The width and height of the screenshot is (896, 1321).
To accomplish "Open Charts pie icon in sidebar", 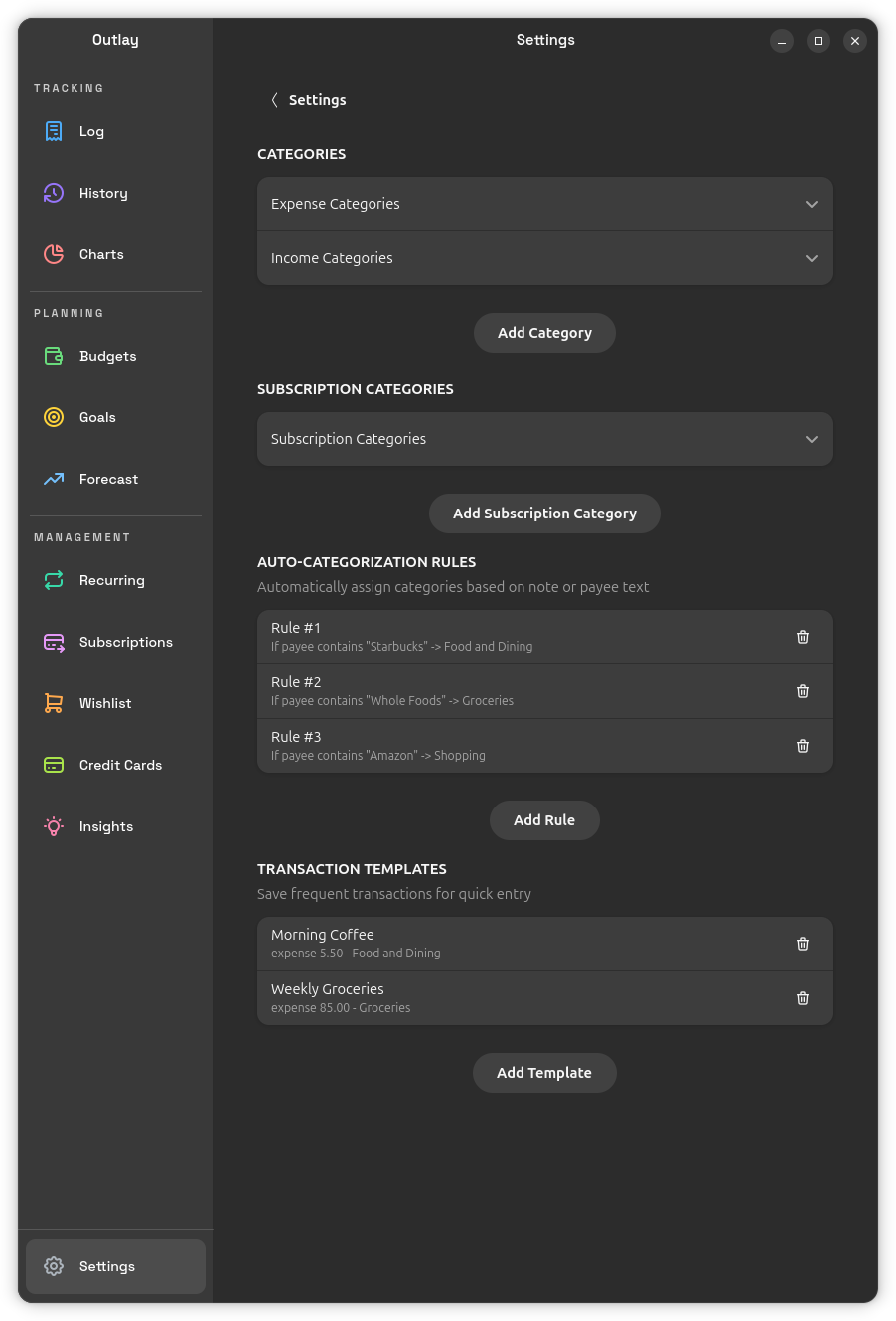I will coord(54,254).
